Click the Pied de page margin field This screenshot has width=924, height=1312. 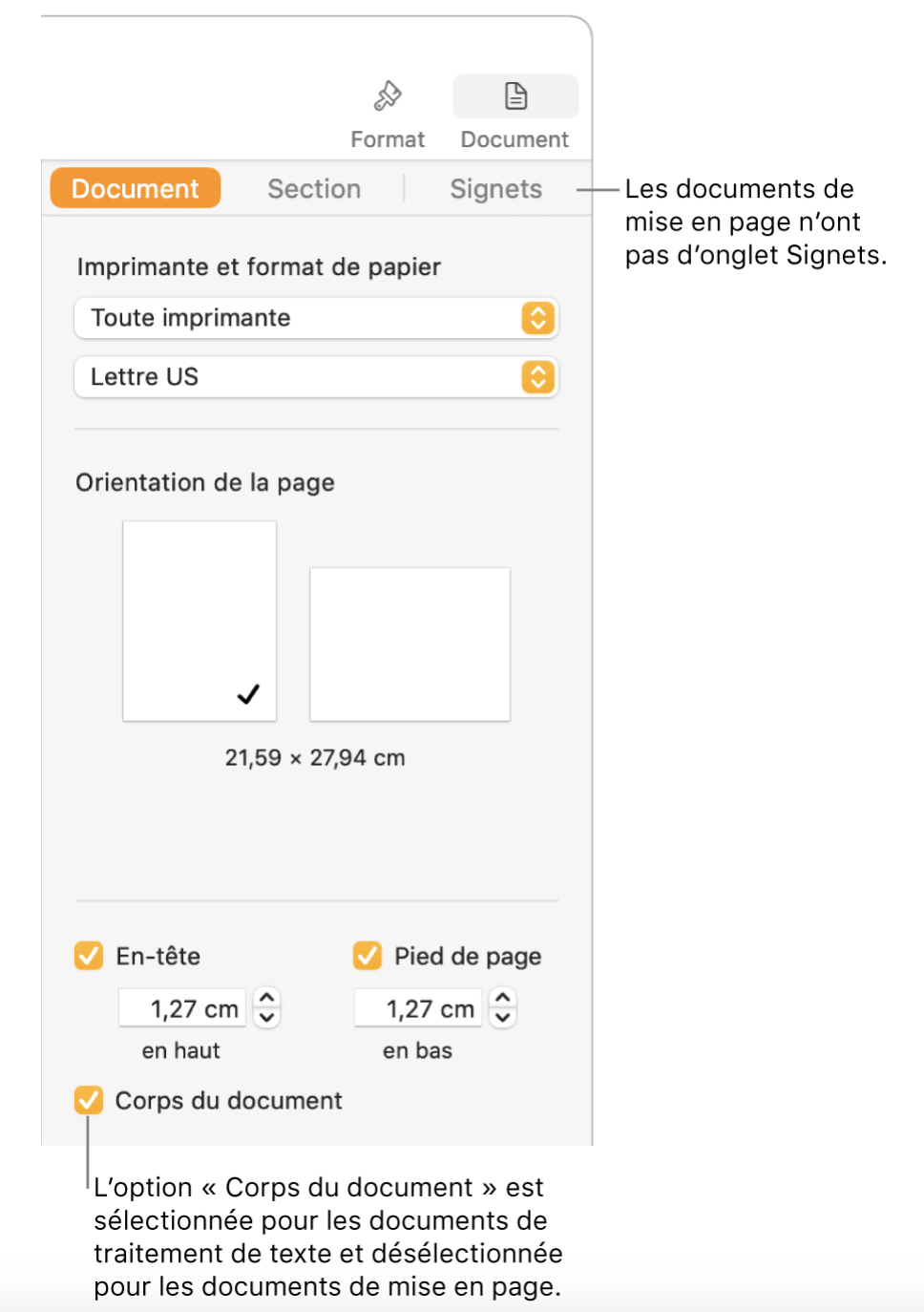tap(419, 1008)
